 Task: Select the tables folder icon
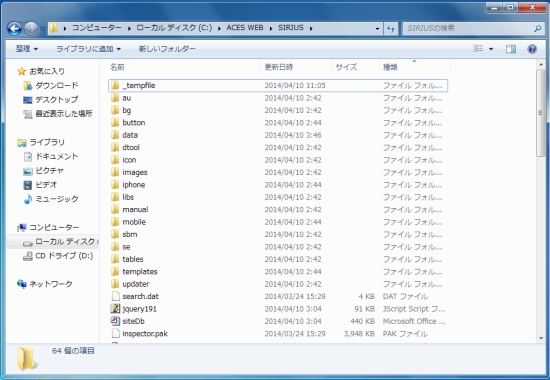click(115, 259)
